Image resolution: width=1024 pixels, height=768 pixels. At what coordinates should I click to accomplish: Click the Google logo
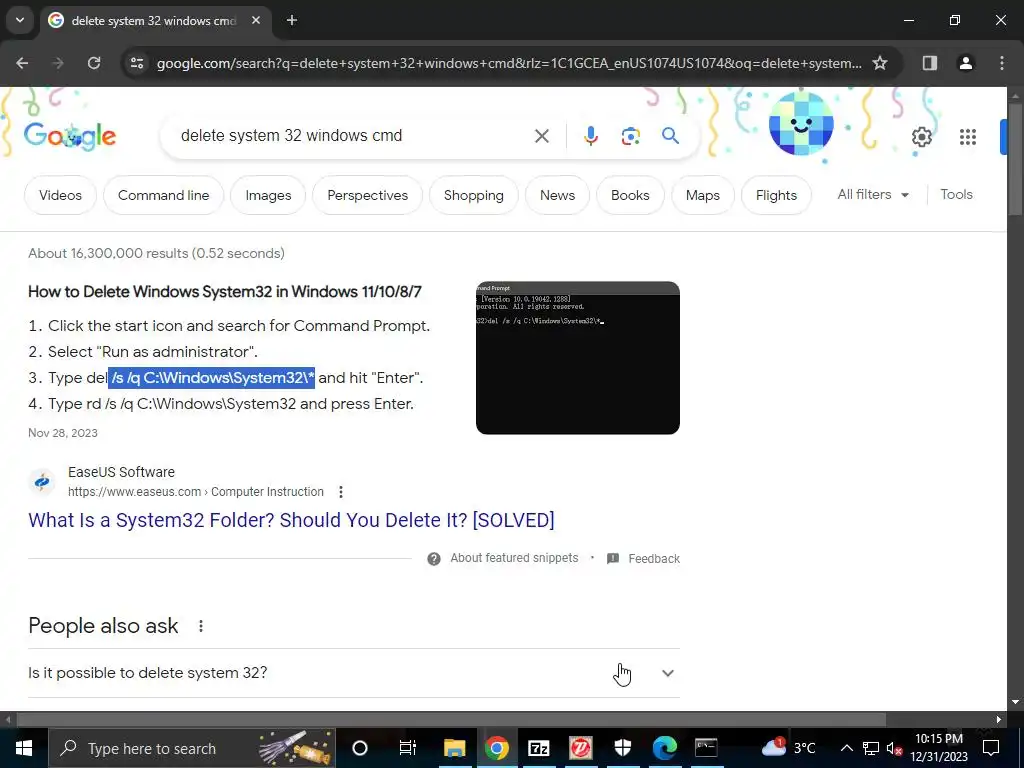[70, 136]
